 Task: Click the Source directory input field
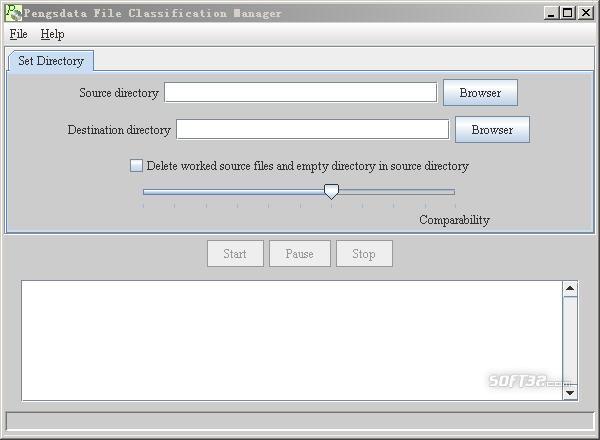[x=300, y=92]
